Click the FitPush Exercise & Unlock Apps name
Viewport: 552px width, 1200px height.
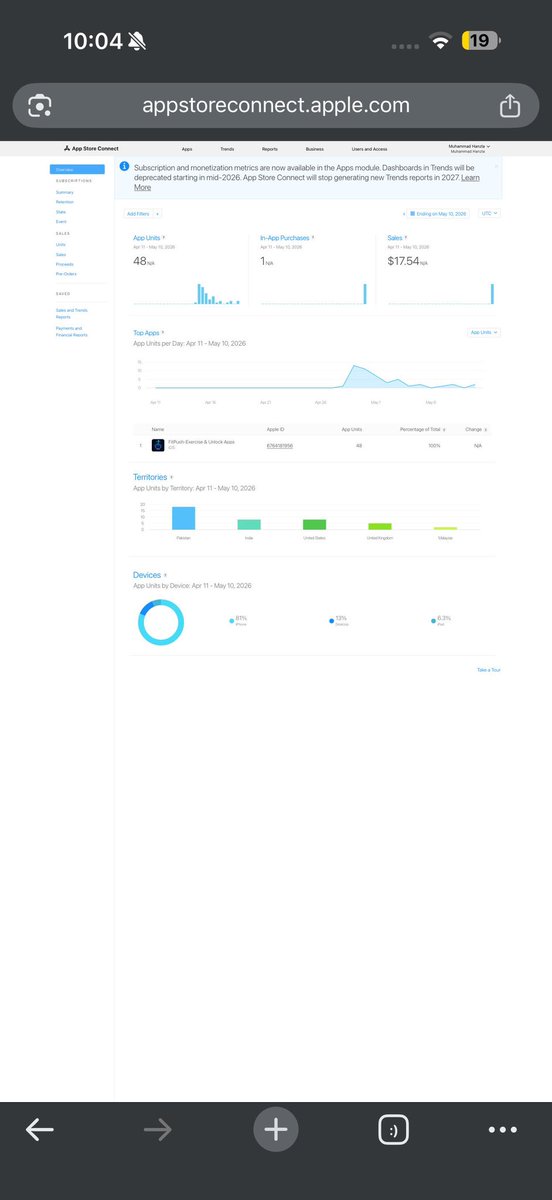[x=201, y=441]
